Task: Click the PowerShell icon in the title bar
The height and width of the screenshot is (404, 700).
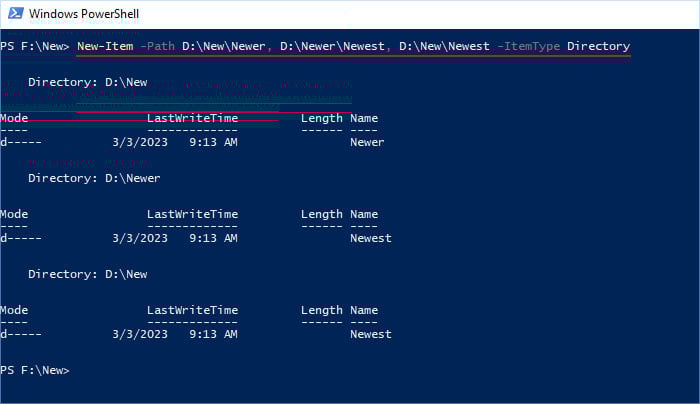Action: [16, 13]
